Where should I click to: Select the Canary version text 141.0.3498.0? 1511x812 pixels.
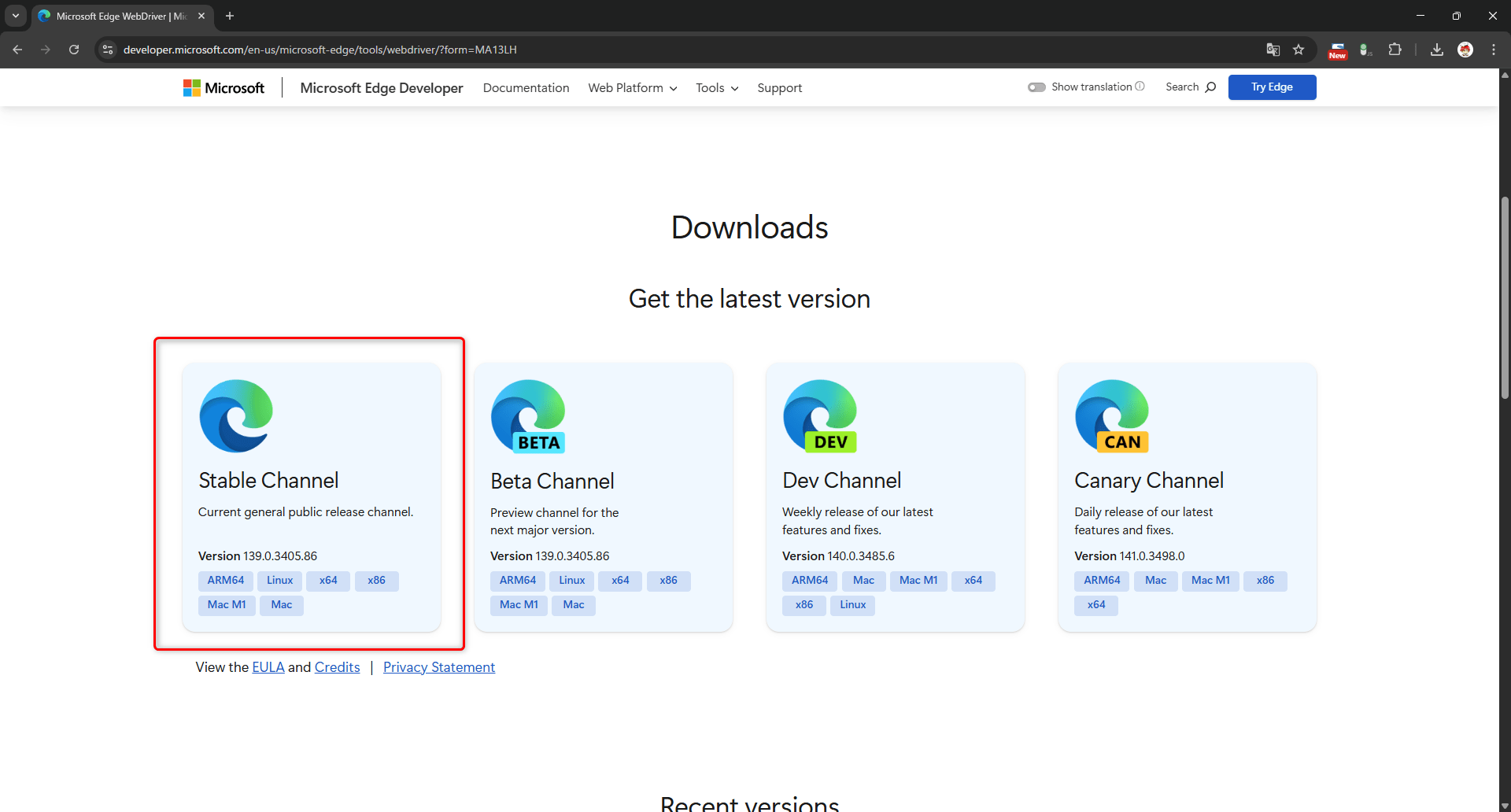[x=1152, y=556]
